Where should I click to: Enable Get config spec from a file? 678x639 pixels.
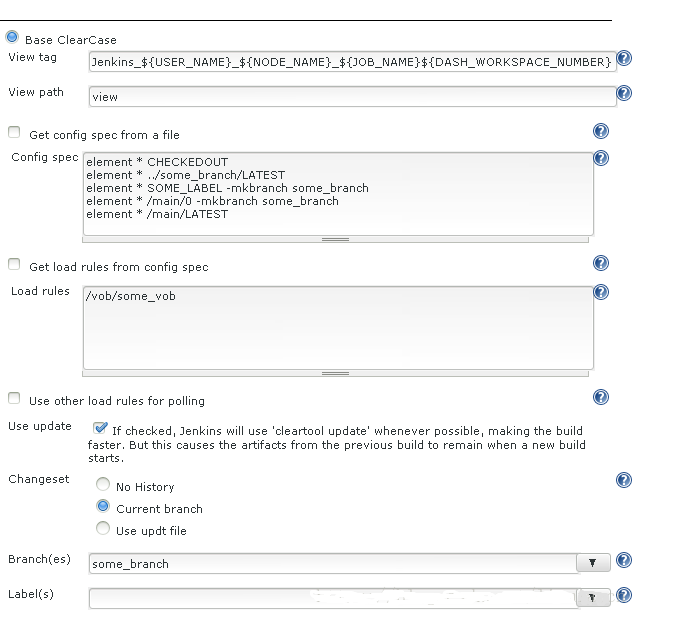pos(14,133)
